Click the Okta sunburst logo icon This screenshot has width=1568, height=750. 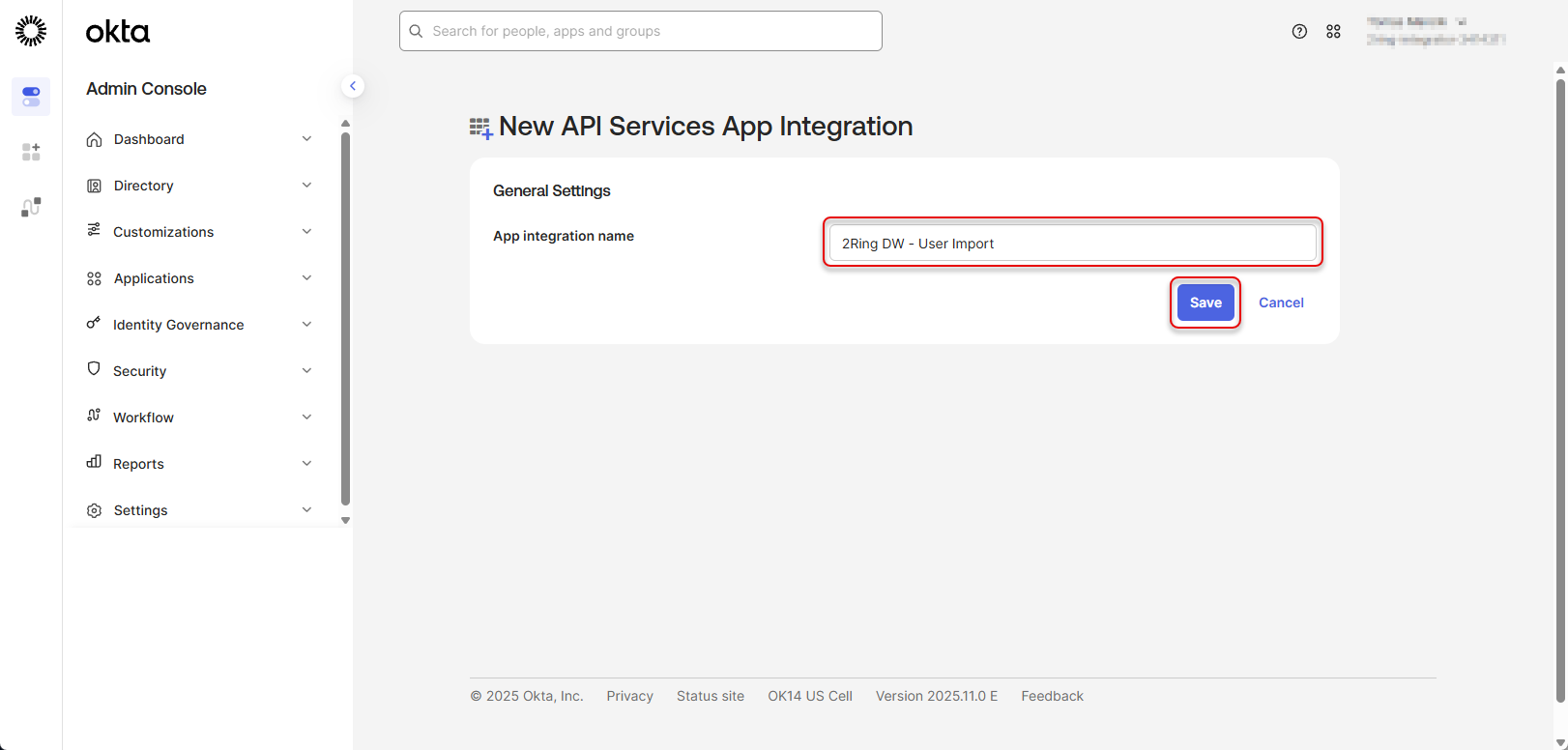click(31, 31)
